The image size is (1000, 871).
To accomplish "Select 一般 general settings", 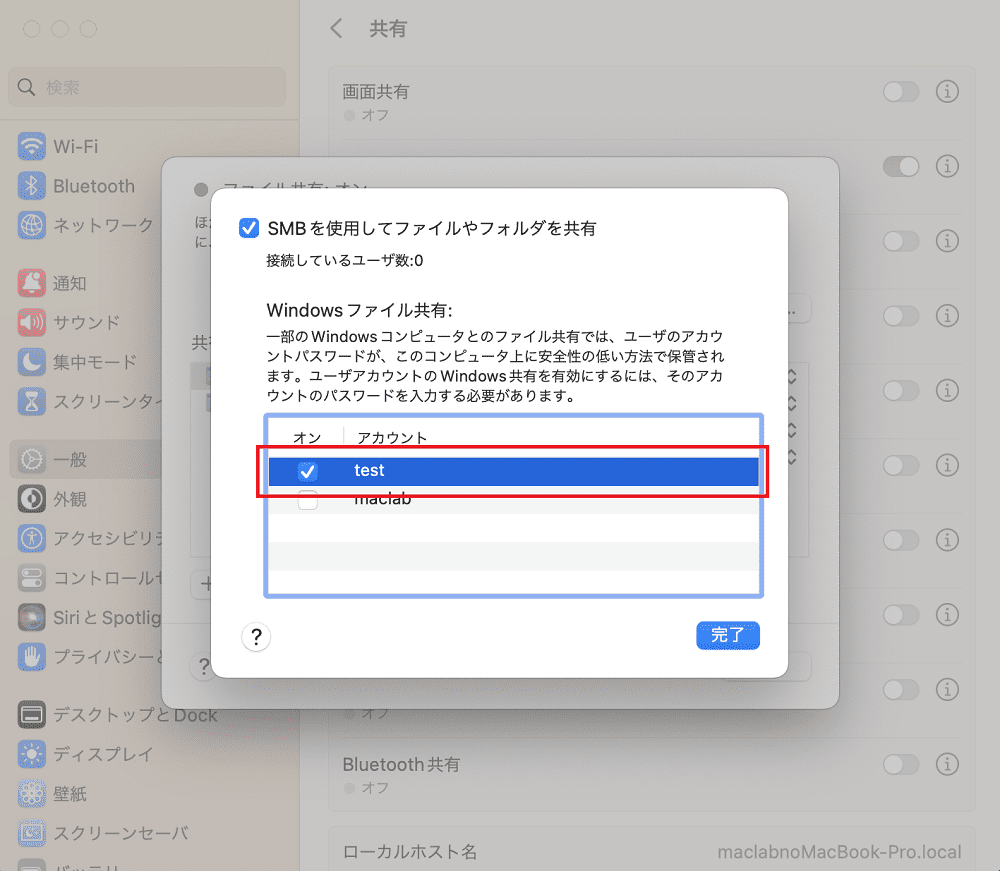I will (x=85, y=459).
